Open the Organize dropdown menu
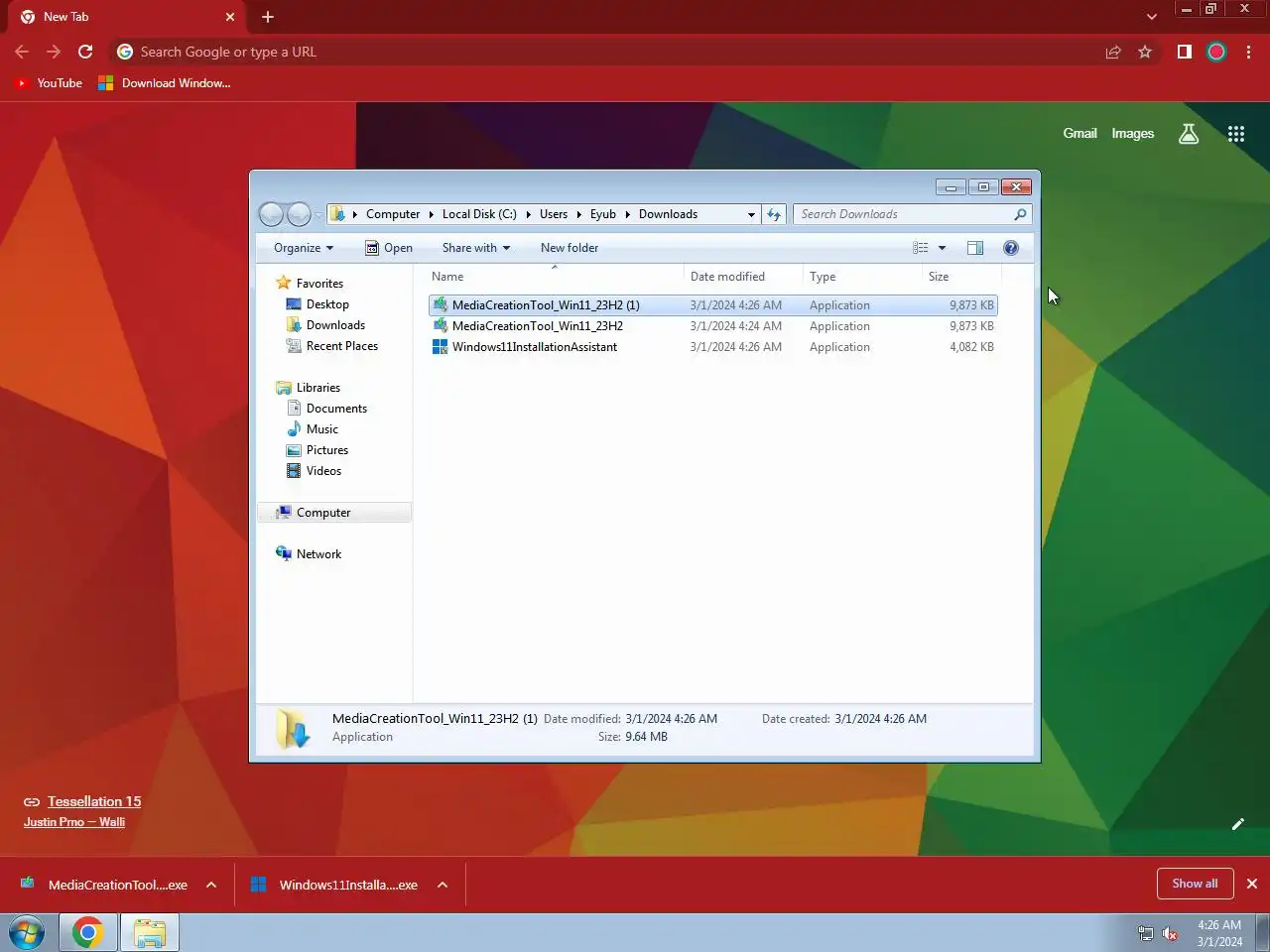 pyautogui.click(x=304, y=248)
